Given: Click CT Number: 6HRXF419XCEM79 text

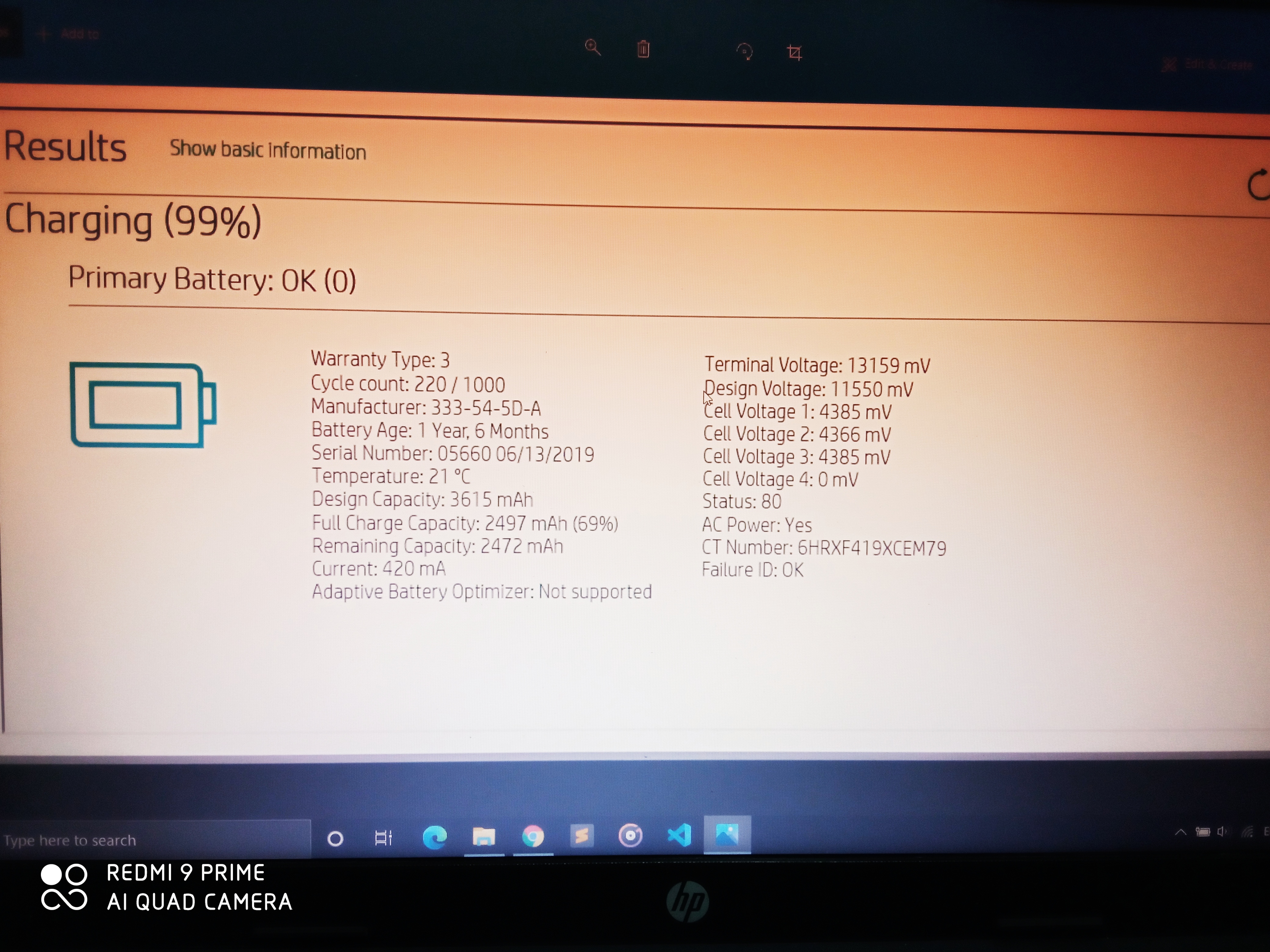Looking at the screenshot, I should click(x=824, y=548).
